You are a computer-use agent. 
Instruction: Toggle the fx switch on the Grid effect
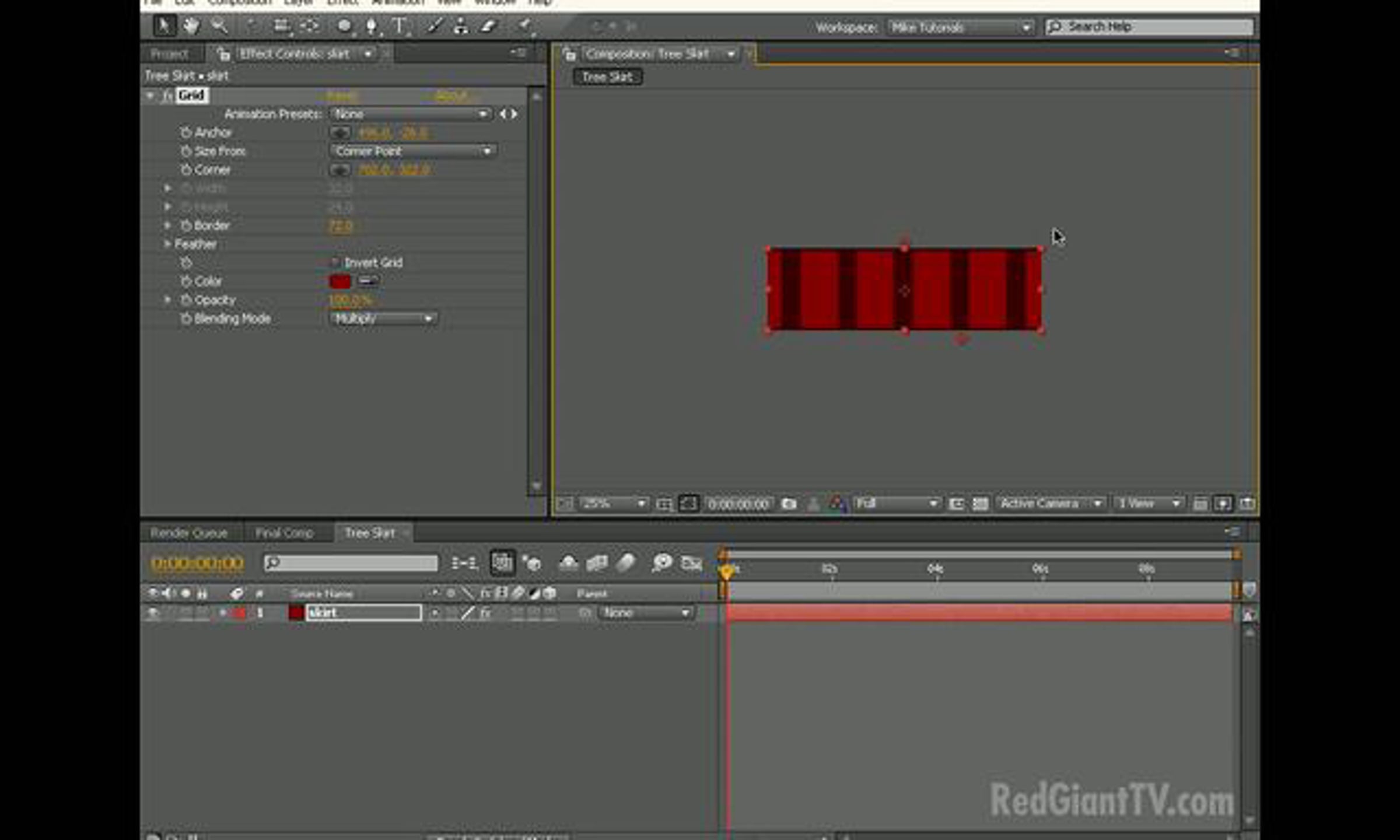pos(167,96)
